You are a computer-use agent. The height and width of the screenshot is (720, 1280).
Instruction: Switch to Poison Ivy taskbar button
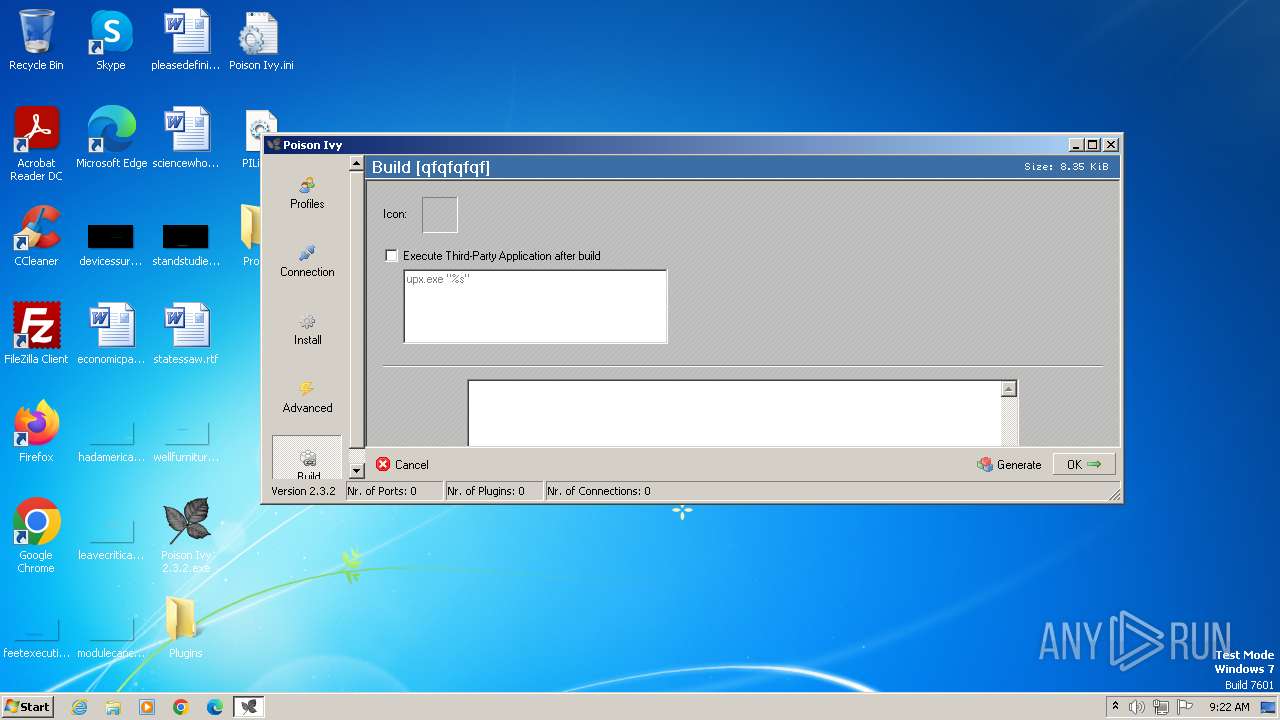(249, 707)
